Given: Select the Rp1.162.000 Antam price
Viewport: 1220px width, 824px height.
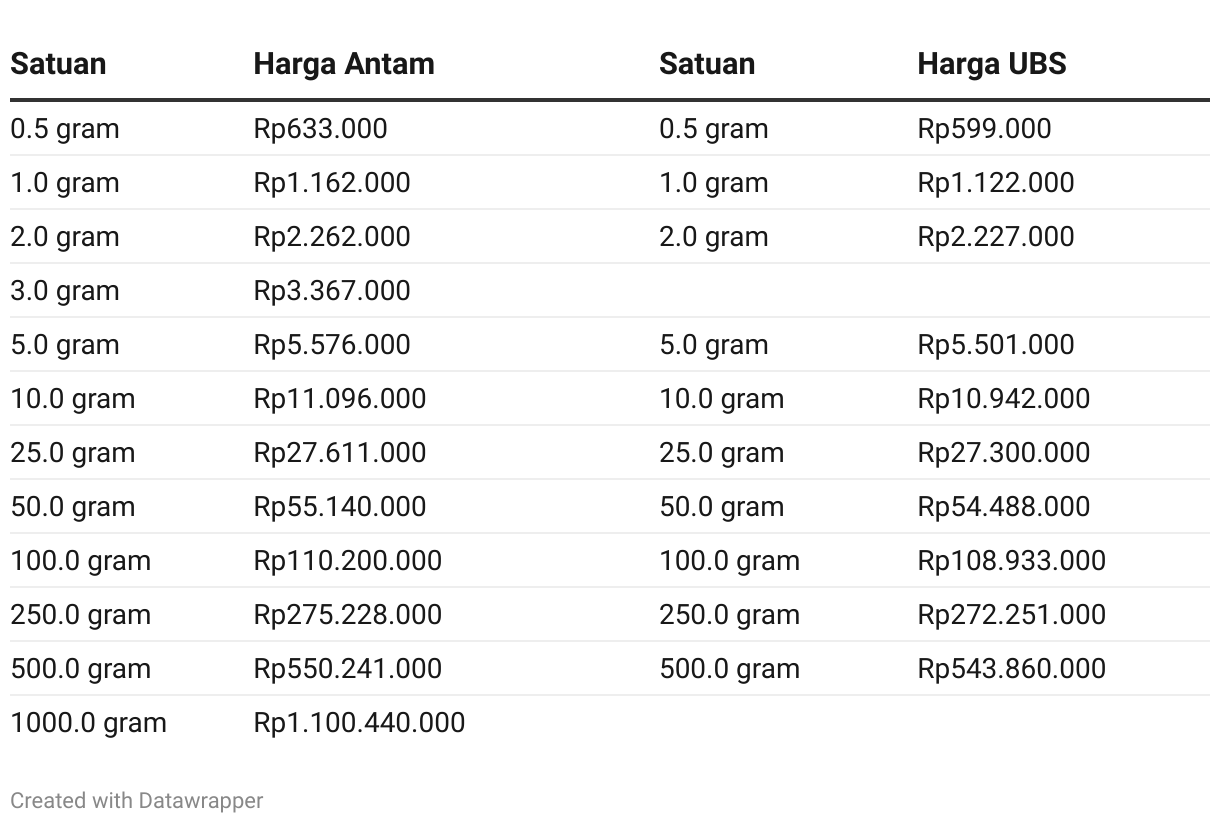Looking at the screenshot, I should click(332, 183).
